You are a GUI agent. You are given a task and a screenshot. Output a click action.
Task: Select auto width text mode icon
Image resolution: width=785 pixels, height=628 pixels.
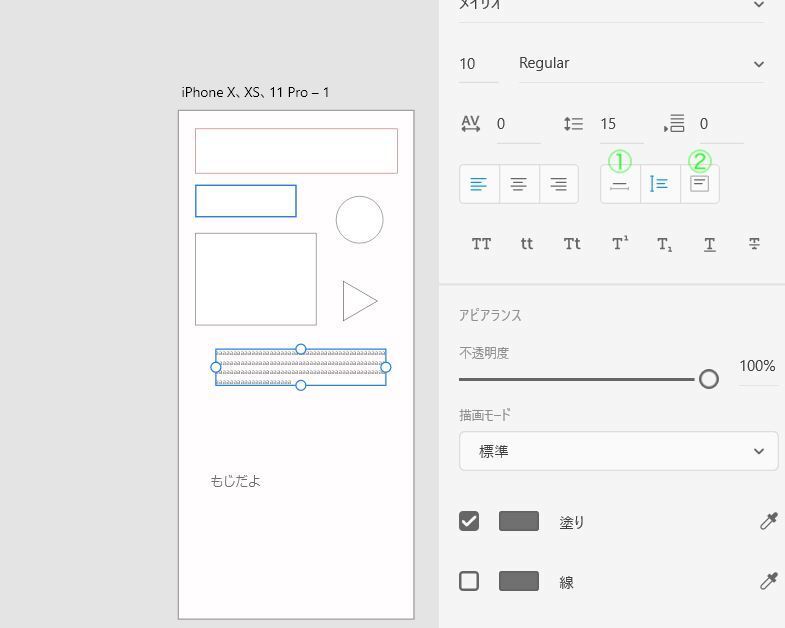pyautogui.click(x=620, y=184)
